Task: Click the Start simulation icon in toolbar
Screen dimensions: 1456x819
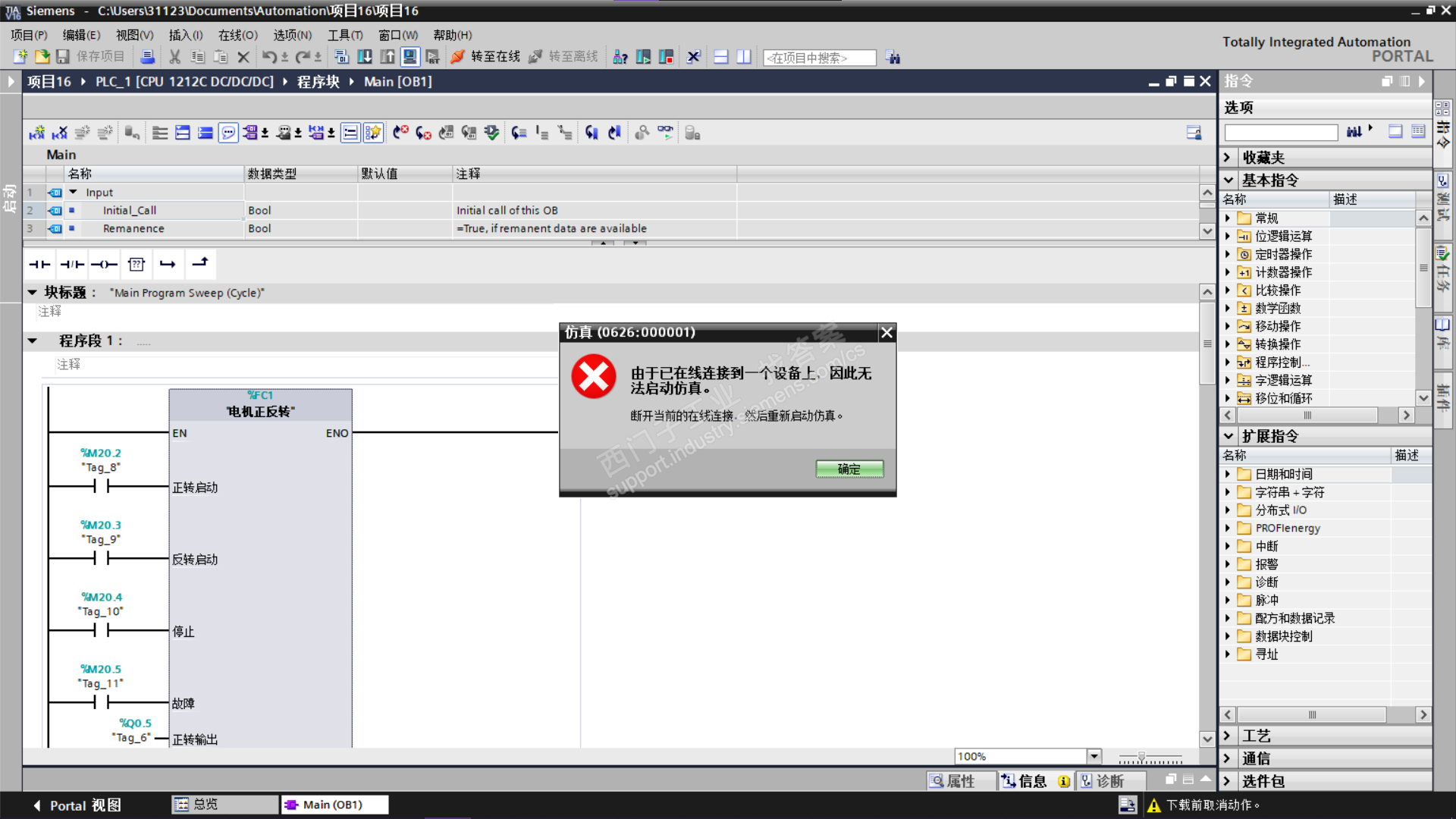Action: click(410, 57)
